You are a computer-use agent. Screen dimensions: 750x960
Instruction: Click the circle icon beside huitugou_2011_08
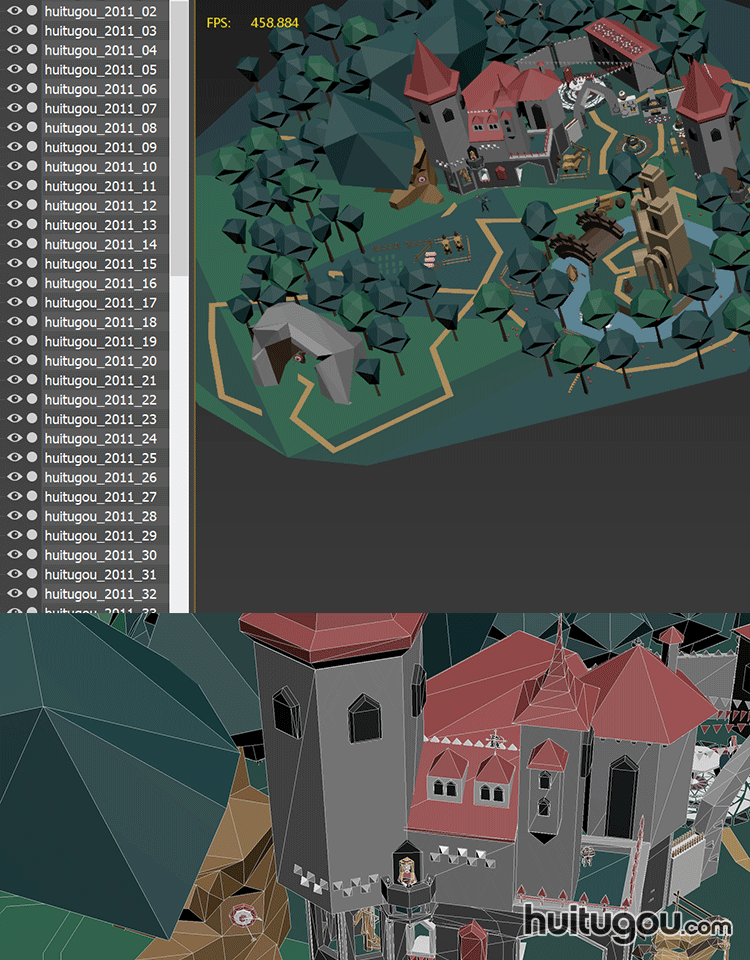pos(32,128)
